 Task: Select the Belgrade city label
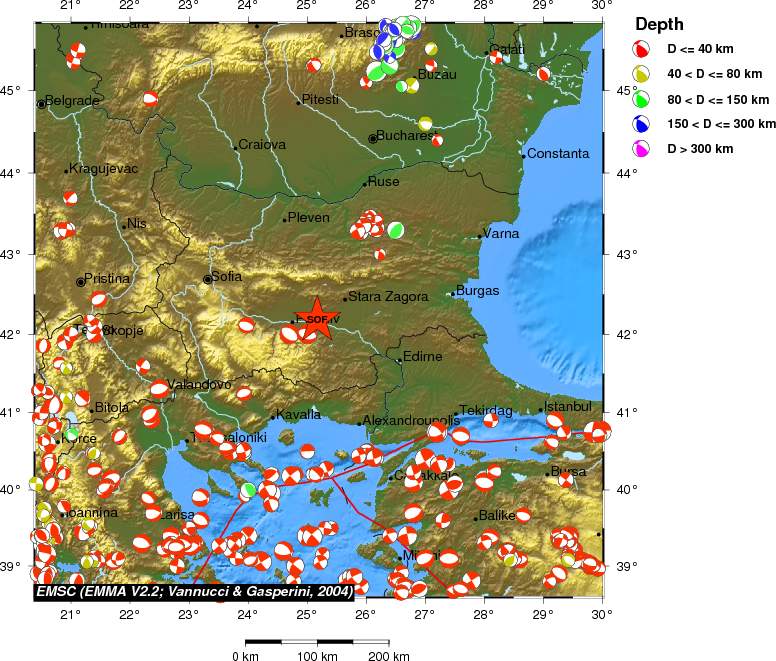[x=71, y=101]
